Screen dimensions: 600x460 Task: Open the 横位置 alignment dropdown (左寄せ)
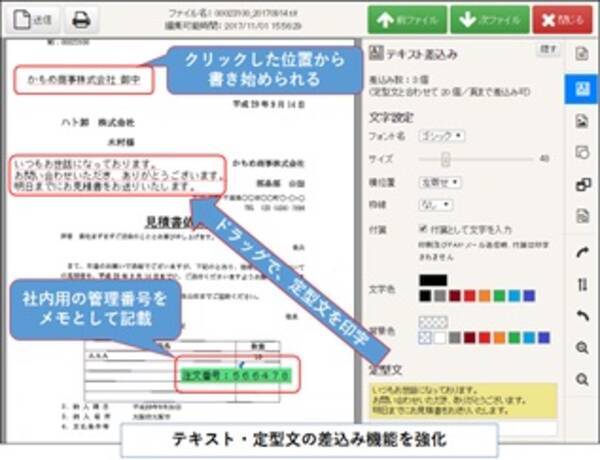(440, 183)
